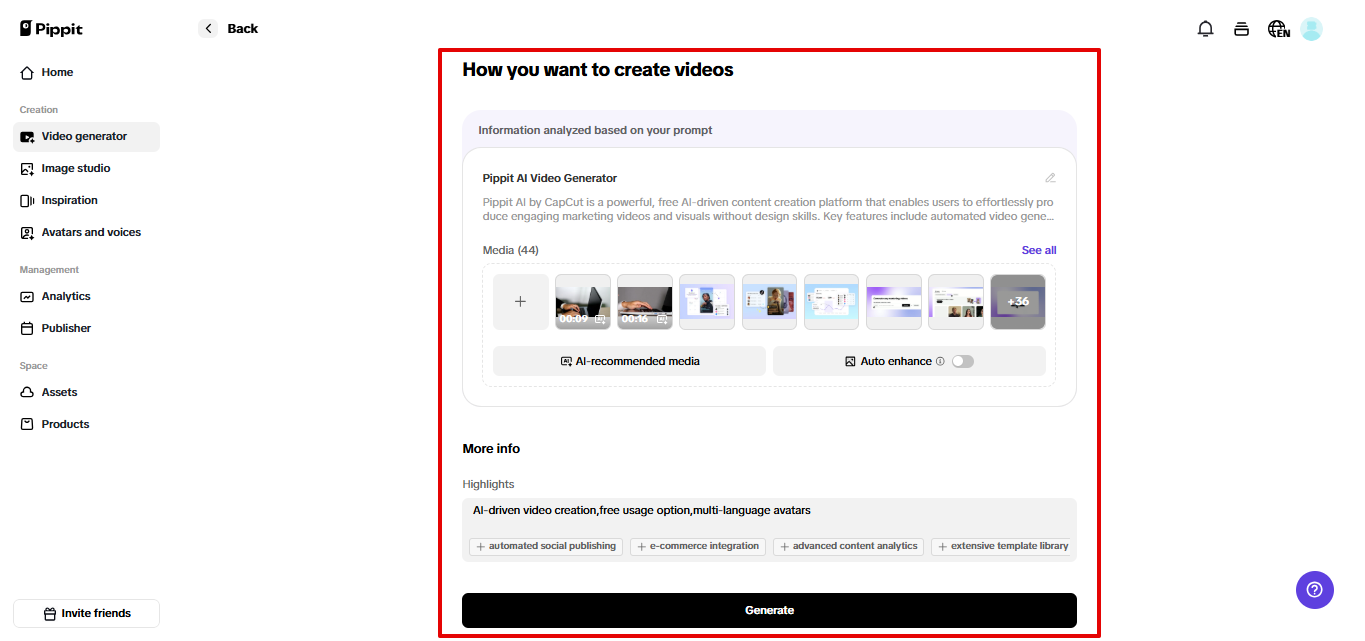1365x641 pixels.
Task: Open your account avatar menu
Action: point(1311,28)
